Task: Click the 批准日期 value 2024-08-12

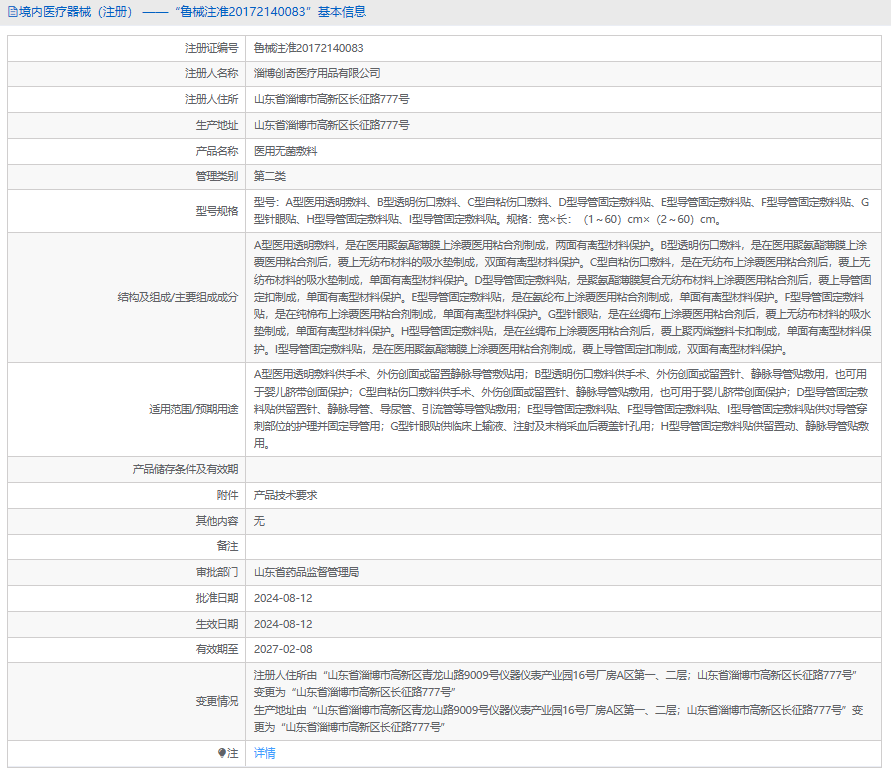Action: [x=283, y=598]
